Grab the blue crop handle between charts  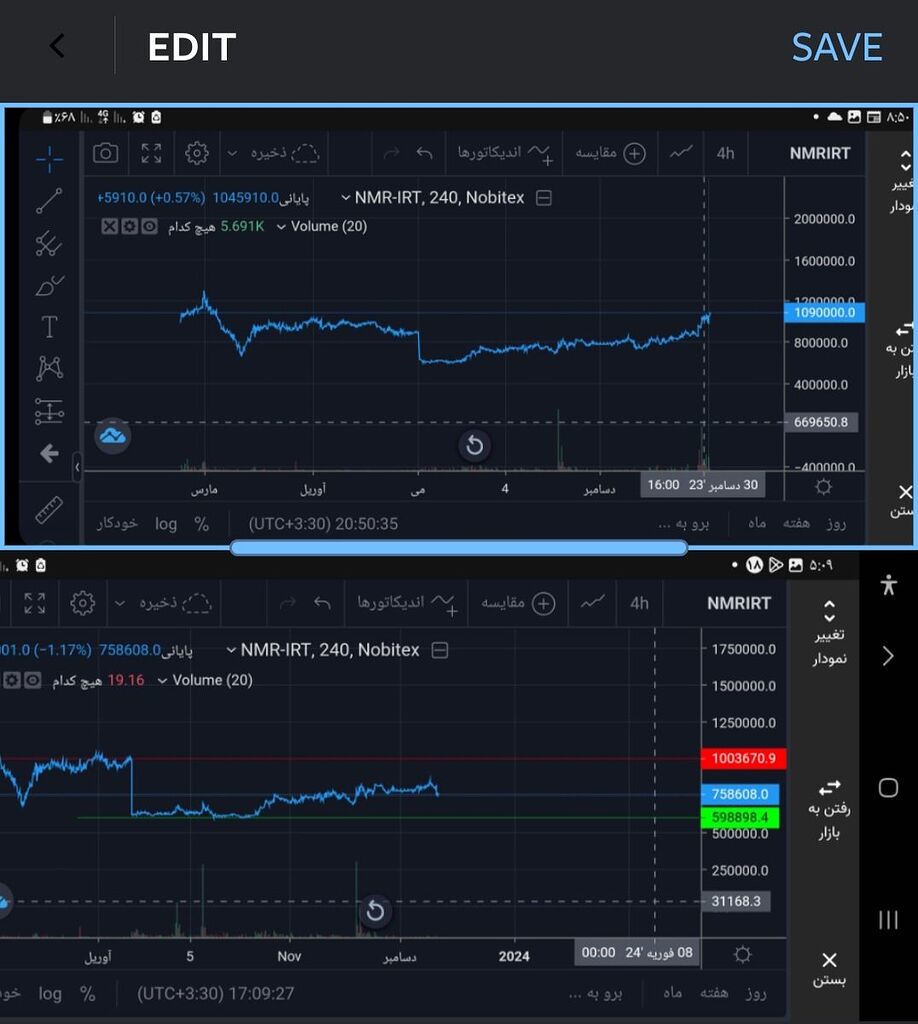[x=458, y=547]
